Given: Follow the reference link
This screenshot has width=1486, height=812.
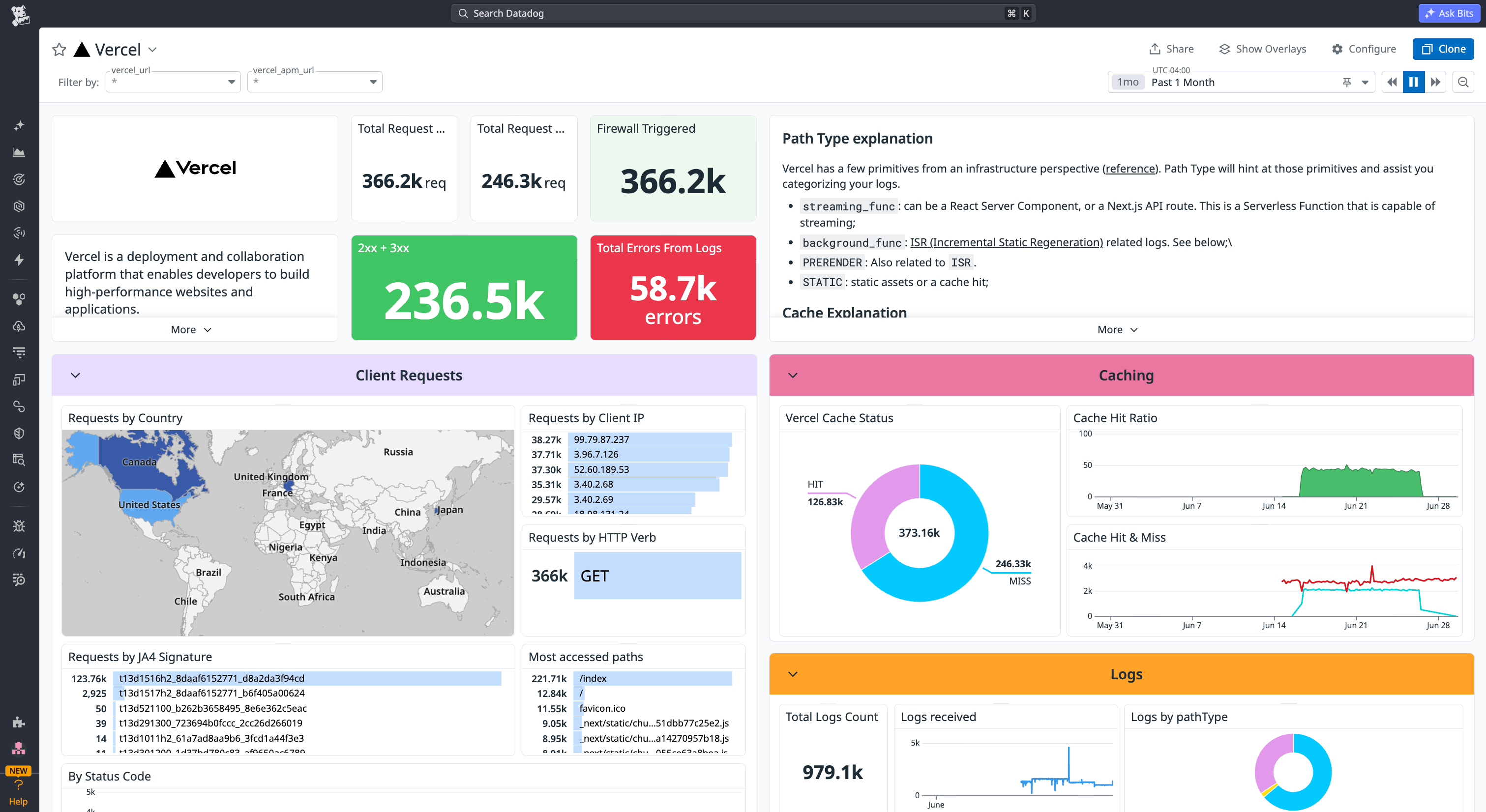Looking at the screenshot, I should click(1129, 169).
